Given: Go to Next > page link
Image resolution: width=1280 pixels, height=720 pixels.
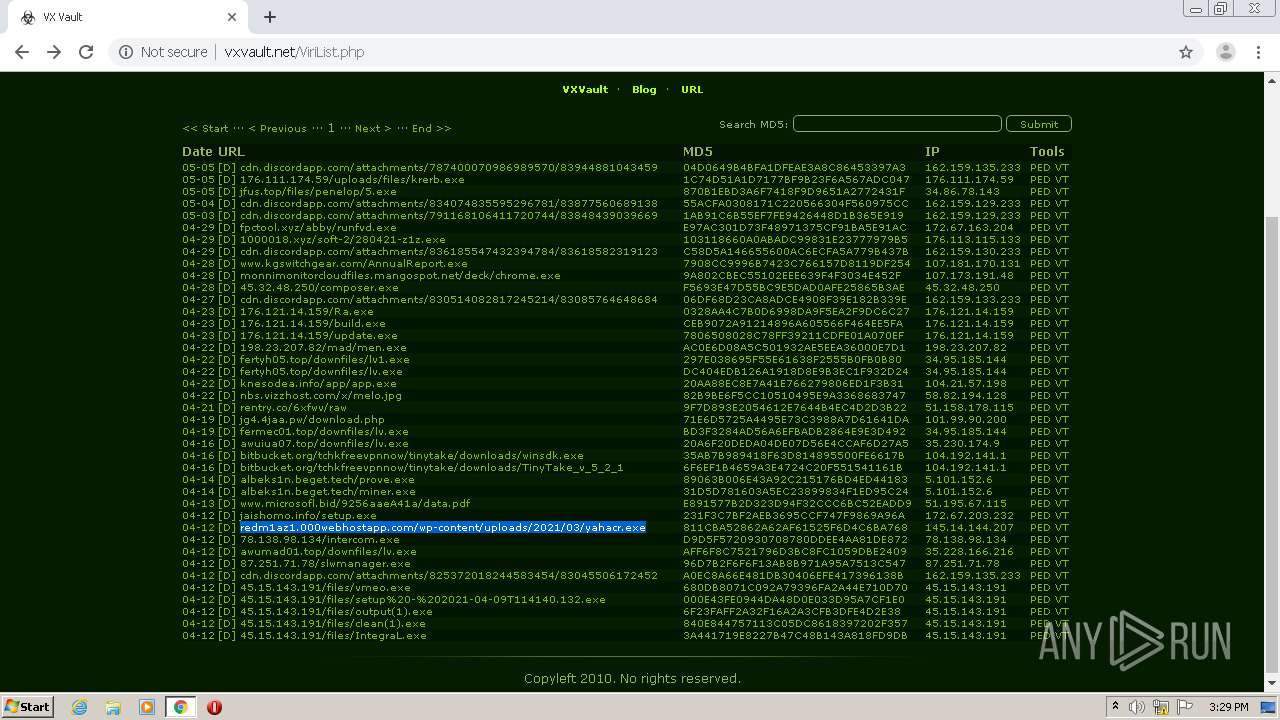Looking at the screenshot, I should point(373,128).
